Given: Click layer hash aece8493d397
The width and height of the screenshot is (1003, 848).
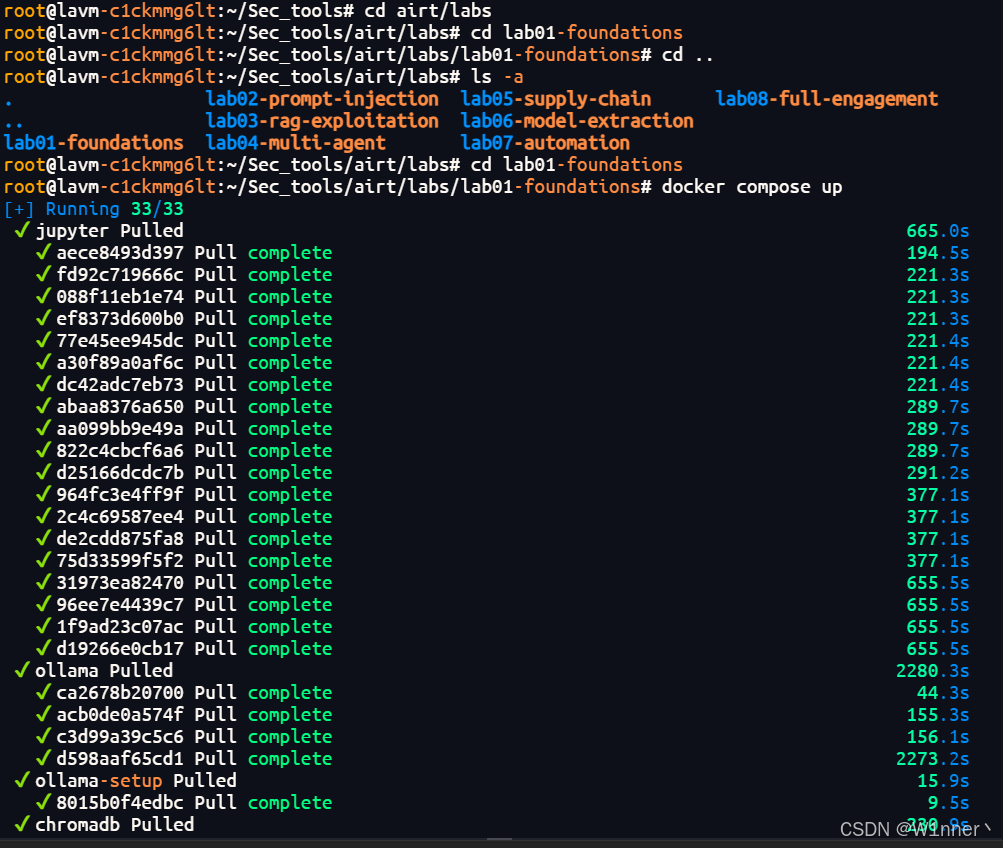Looking at the screenshot, I should pyautogui.click(x=120, y=253).
